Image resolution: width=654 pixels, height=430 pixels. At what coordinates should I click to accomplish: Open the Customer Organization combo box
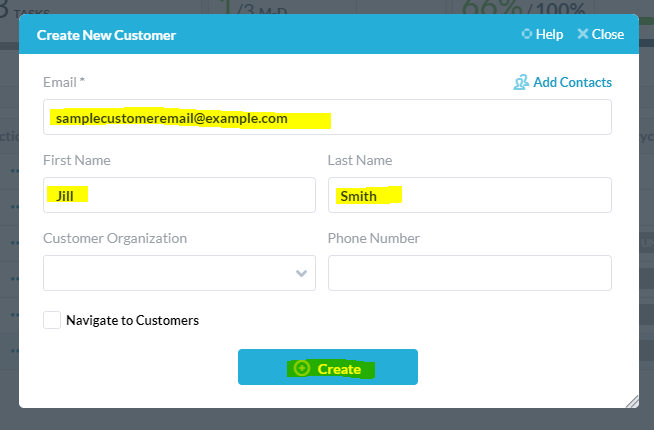click(x=179, y=273)
